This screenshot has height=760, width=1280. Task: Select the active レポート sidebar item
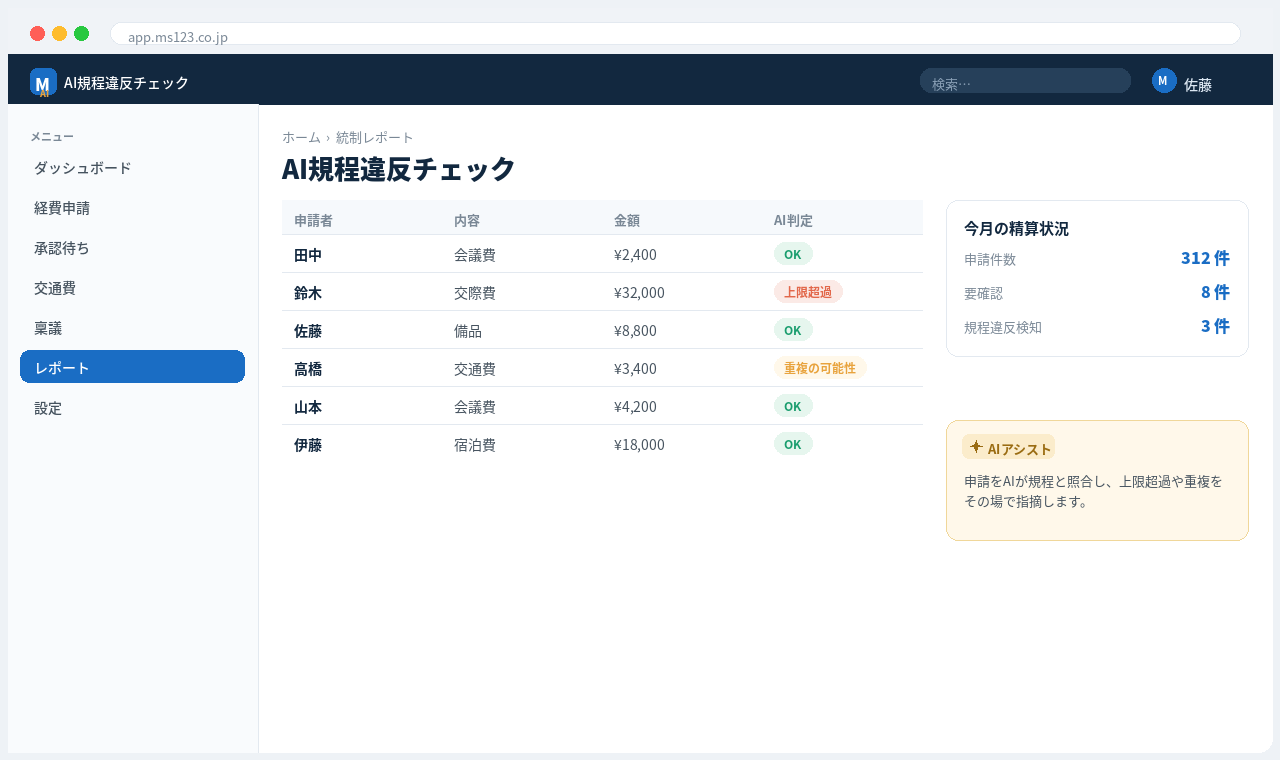[x=132, y=367]
